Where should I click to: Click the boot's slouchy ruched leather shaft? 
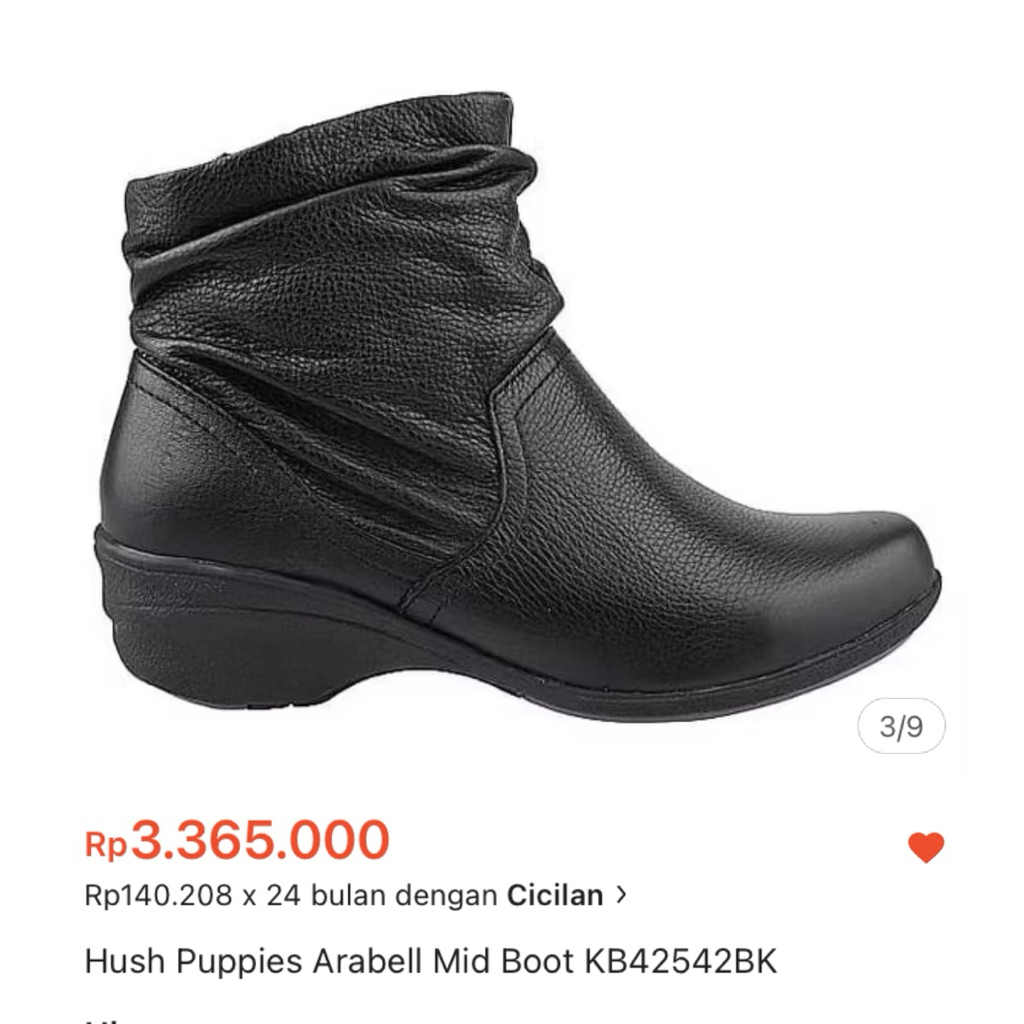[x=340, y=248]
